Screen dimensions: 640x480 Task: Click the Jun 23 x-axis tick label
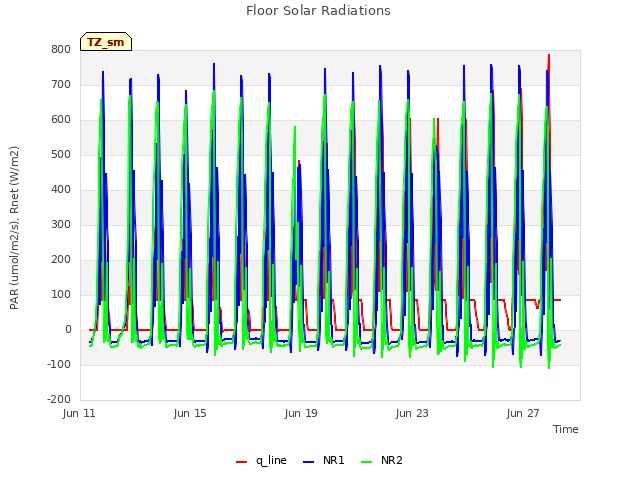[x=412, y=413]
